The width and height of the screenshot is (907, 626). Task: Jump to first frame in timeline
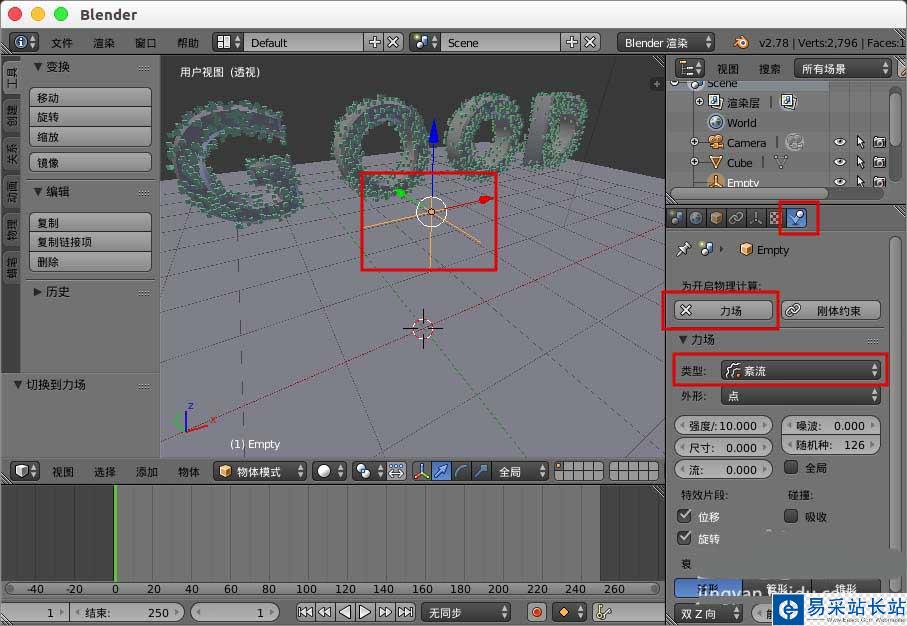pos(305,612)
